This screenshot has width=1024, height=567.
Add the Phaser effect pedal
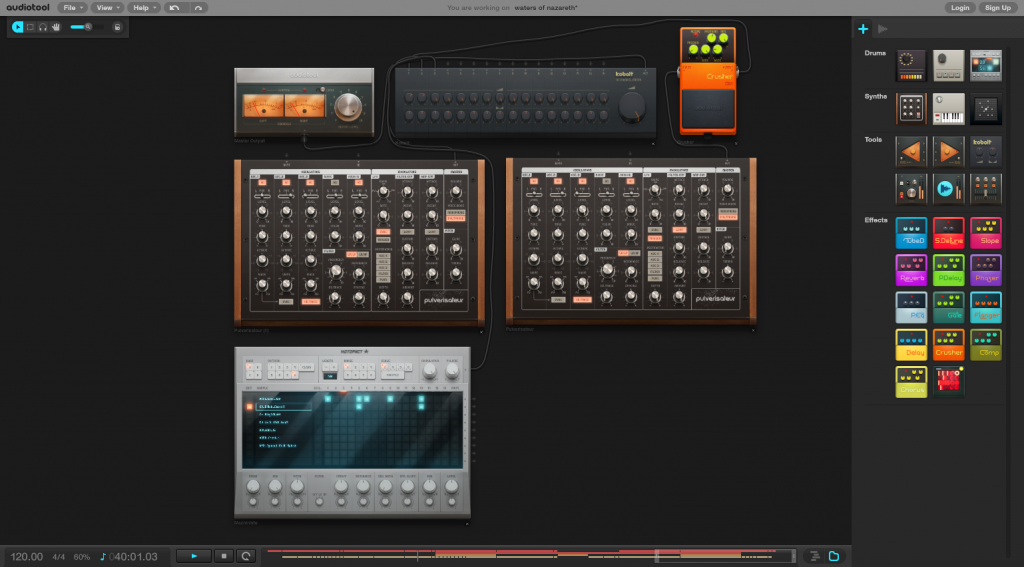[985, 270]
